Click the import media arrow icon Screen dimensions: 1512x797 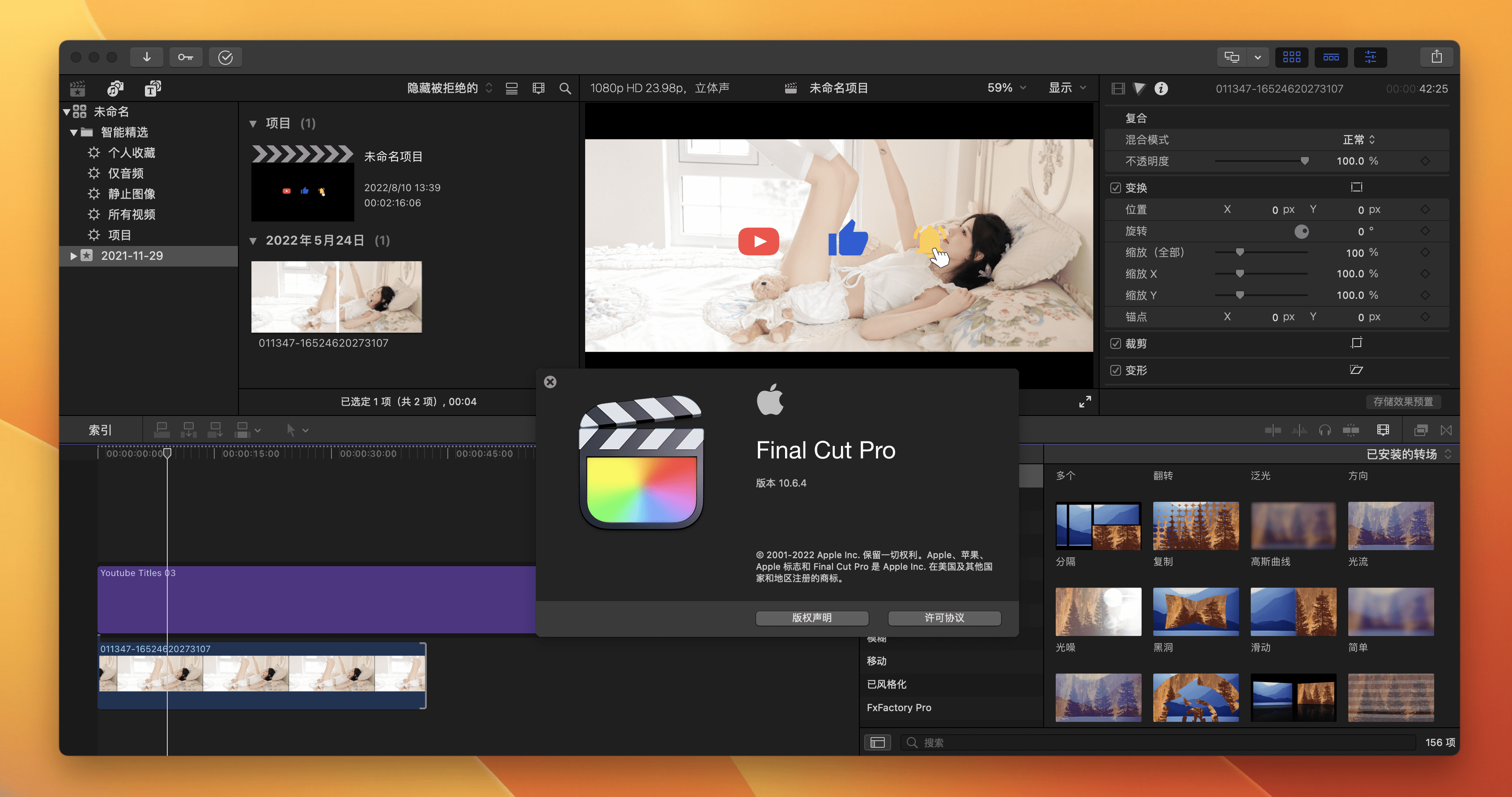tap(147, 57)
